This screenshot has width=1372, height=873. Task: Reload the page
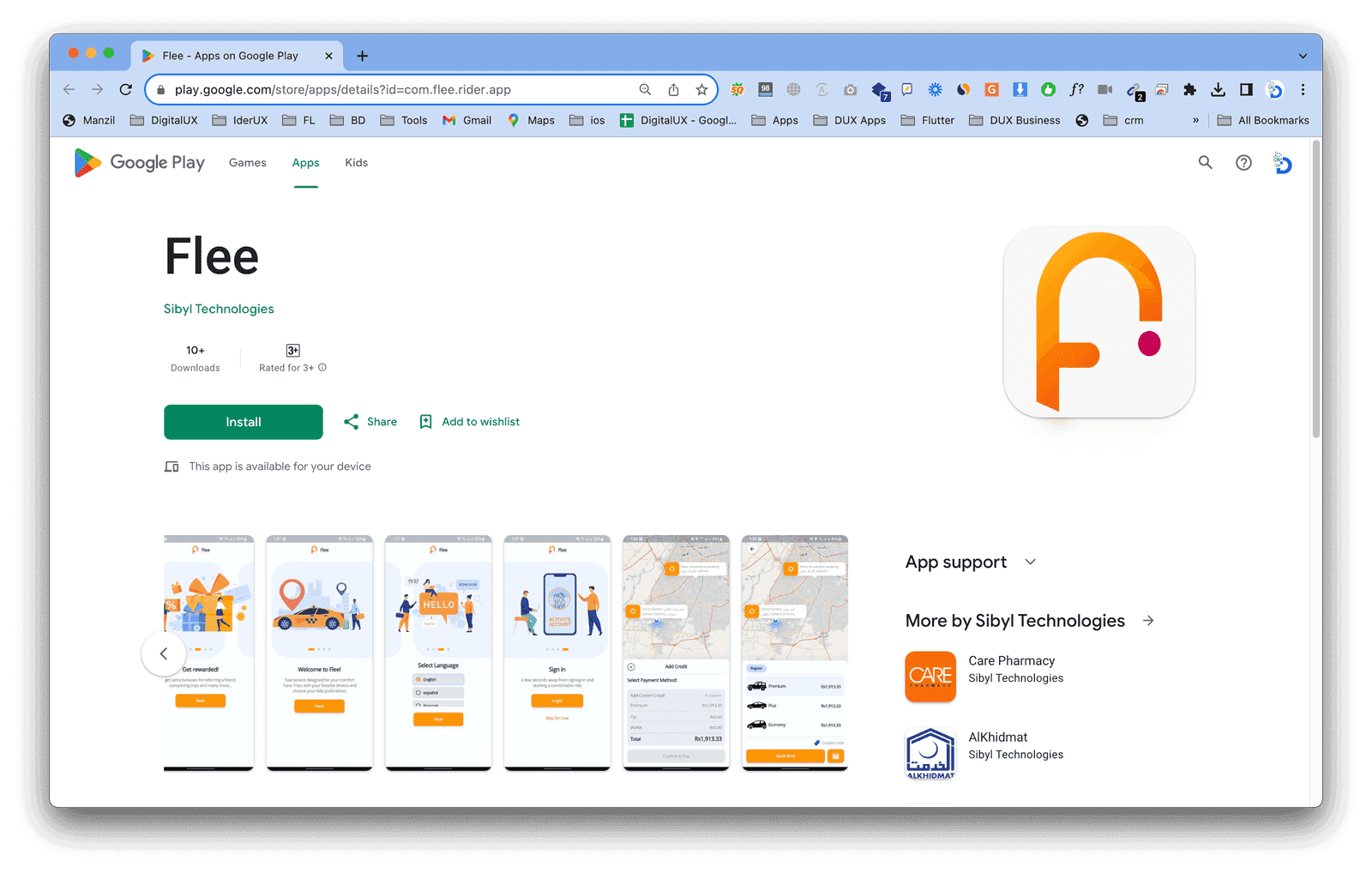coord(125,89)
